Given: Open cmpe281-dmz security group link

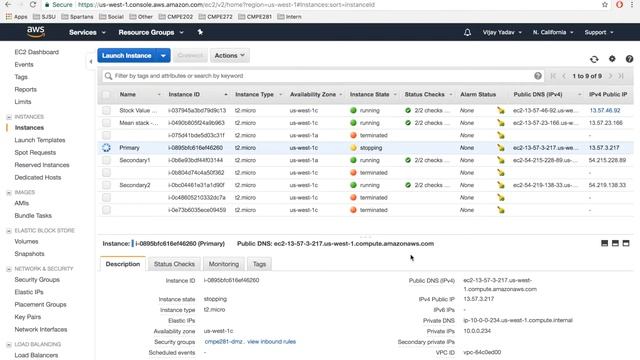Looking at the screenshot, I should click(x=223, y=342).
